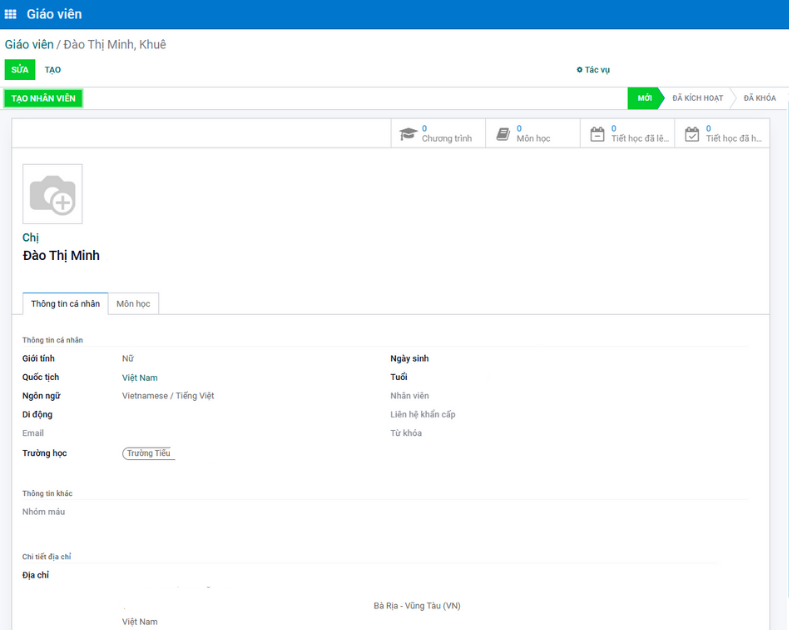The image size is (789, 630).
Task: Click the calendar-check Tiết học đã học icon
Action: 692,134
